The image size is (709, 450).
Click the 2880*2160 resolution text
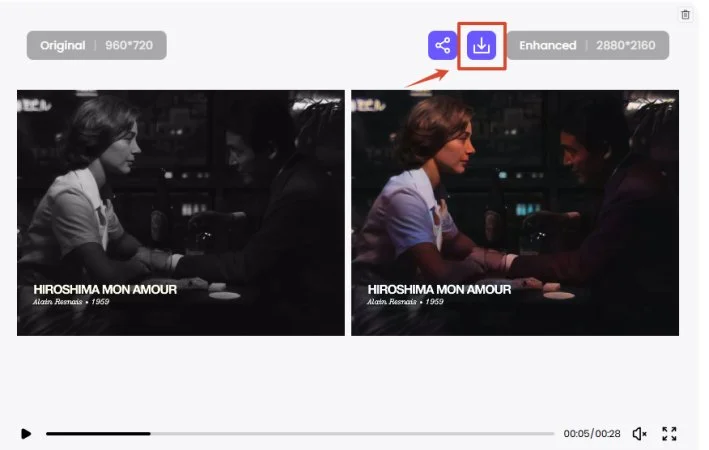pyautogui.click(x=625, y=45)
